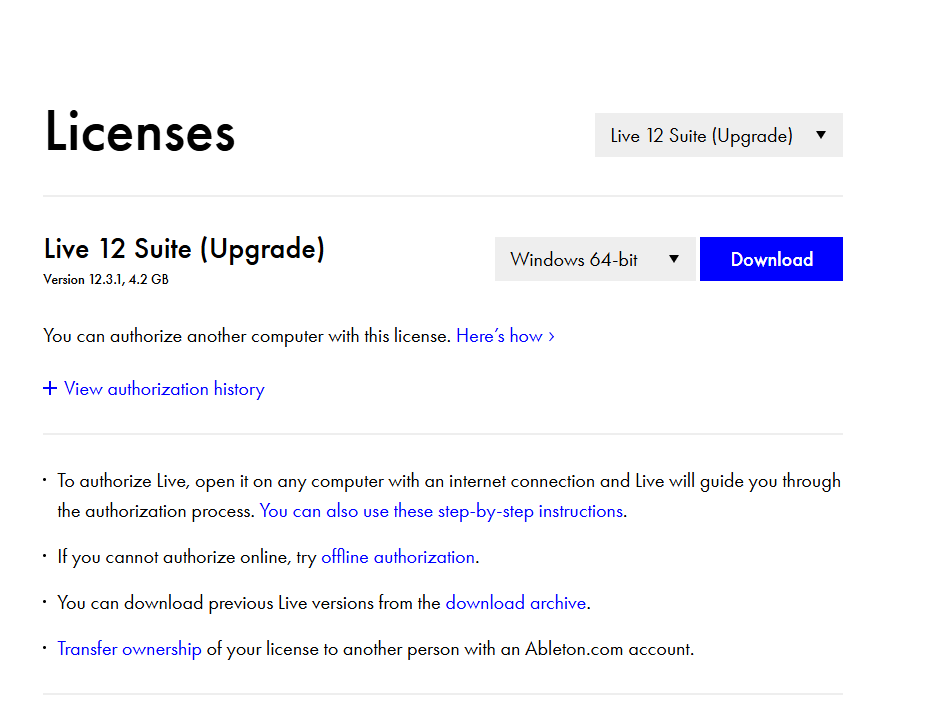Image resolution: width=927 pixels, height=711 pixels.
Task: Expand View authorization history
Action: 164,389
